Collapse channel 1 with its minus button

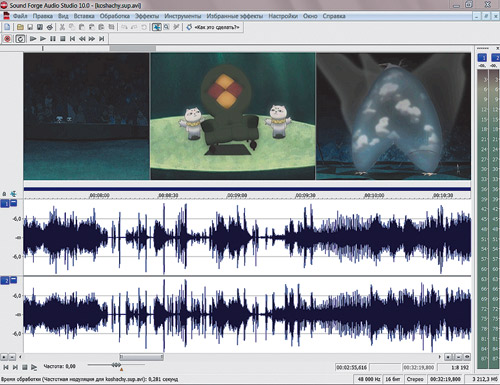pos(14,203)
